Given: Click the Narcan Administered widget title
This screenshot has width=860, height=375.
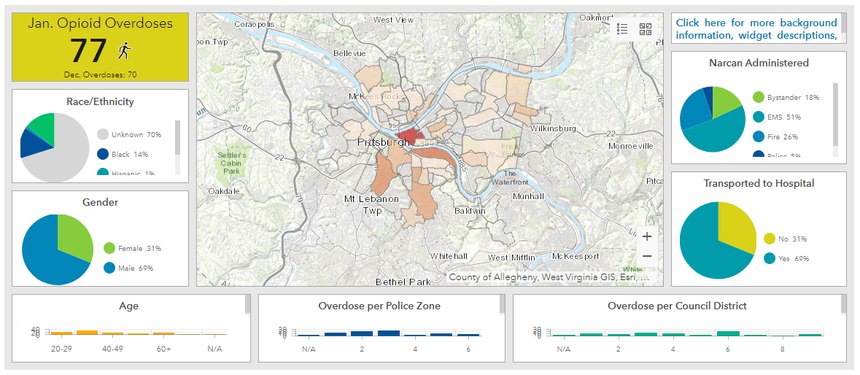Looking at the screenshot, I should tap(759, 62).
